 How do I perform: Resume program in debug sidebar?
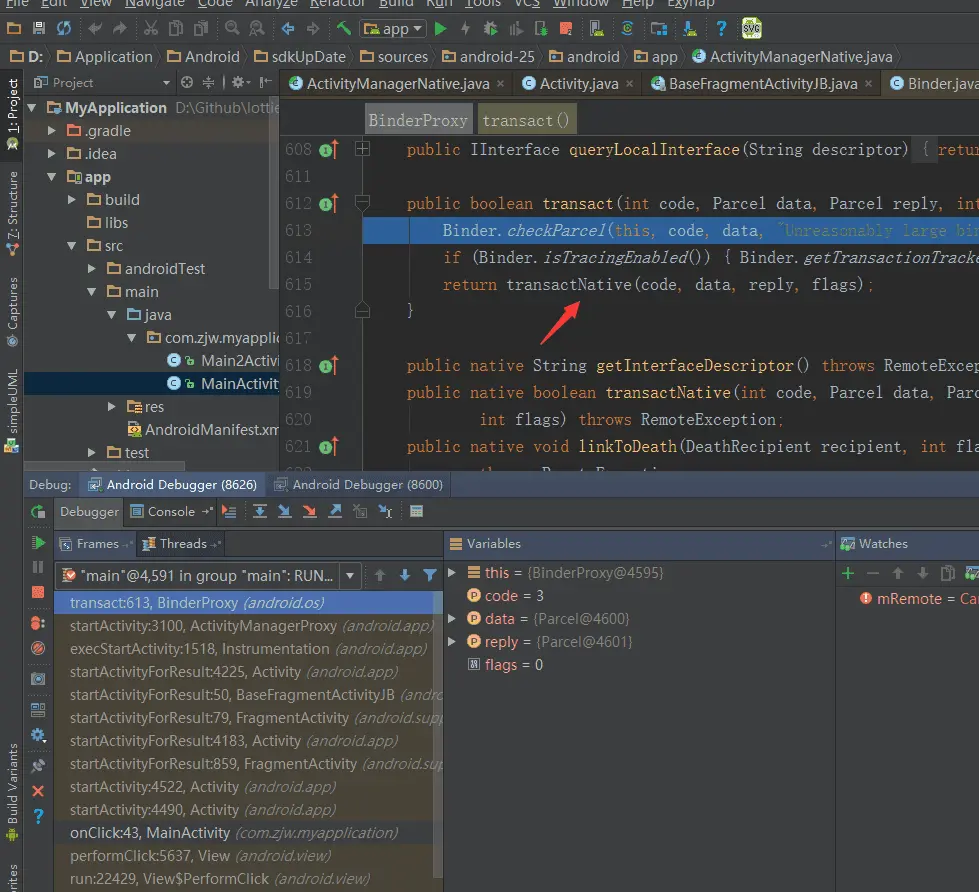38,543
